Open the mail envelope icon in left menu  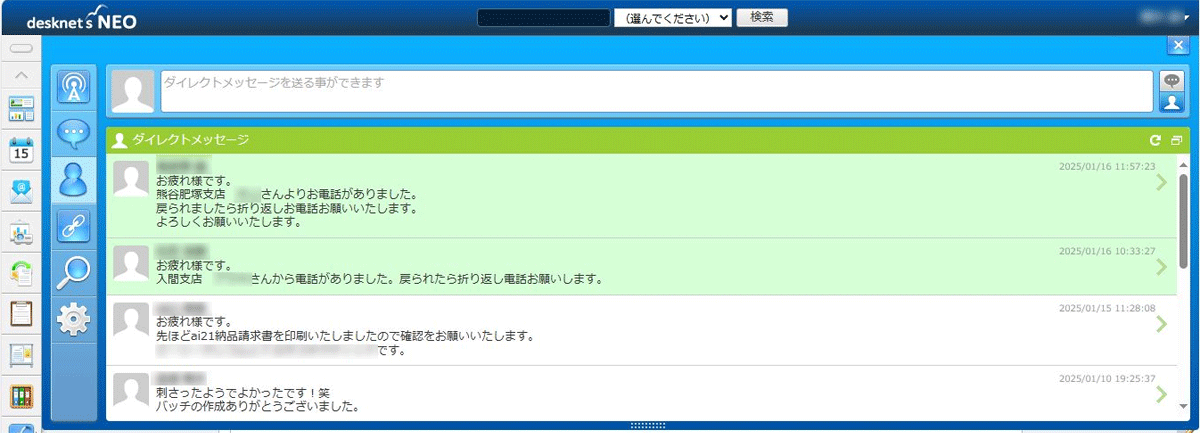pos(21,193)
